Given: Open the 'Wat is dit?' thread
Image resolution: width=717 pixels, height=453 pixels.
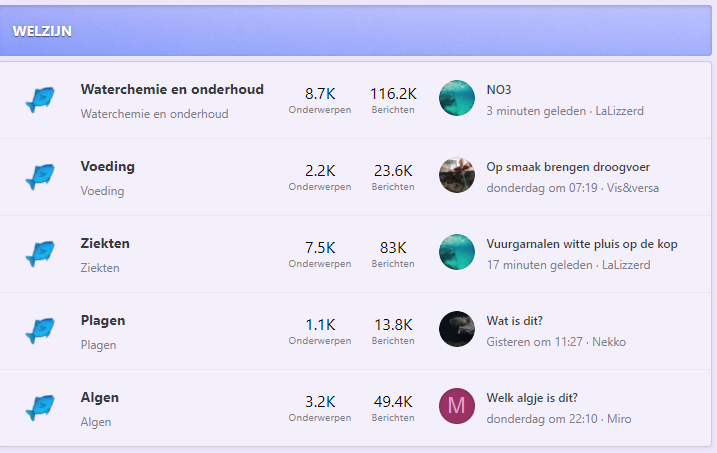Looking at the screenshot, I should (x=515, y=321).
